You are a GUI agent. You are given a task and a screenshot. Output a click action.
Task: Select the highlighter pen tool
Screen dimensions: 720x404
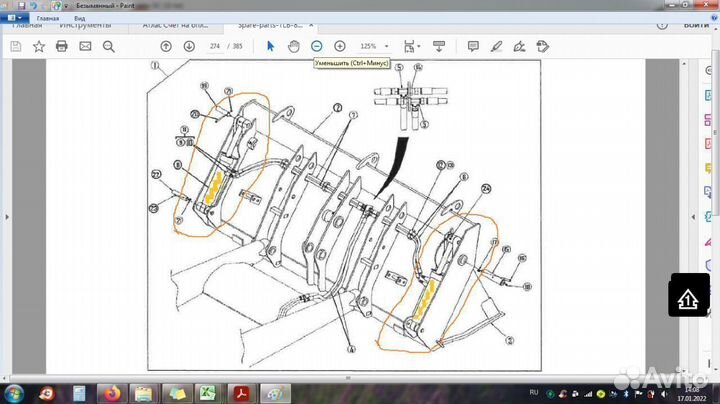pos(496,46)
